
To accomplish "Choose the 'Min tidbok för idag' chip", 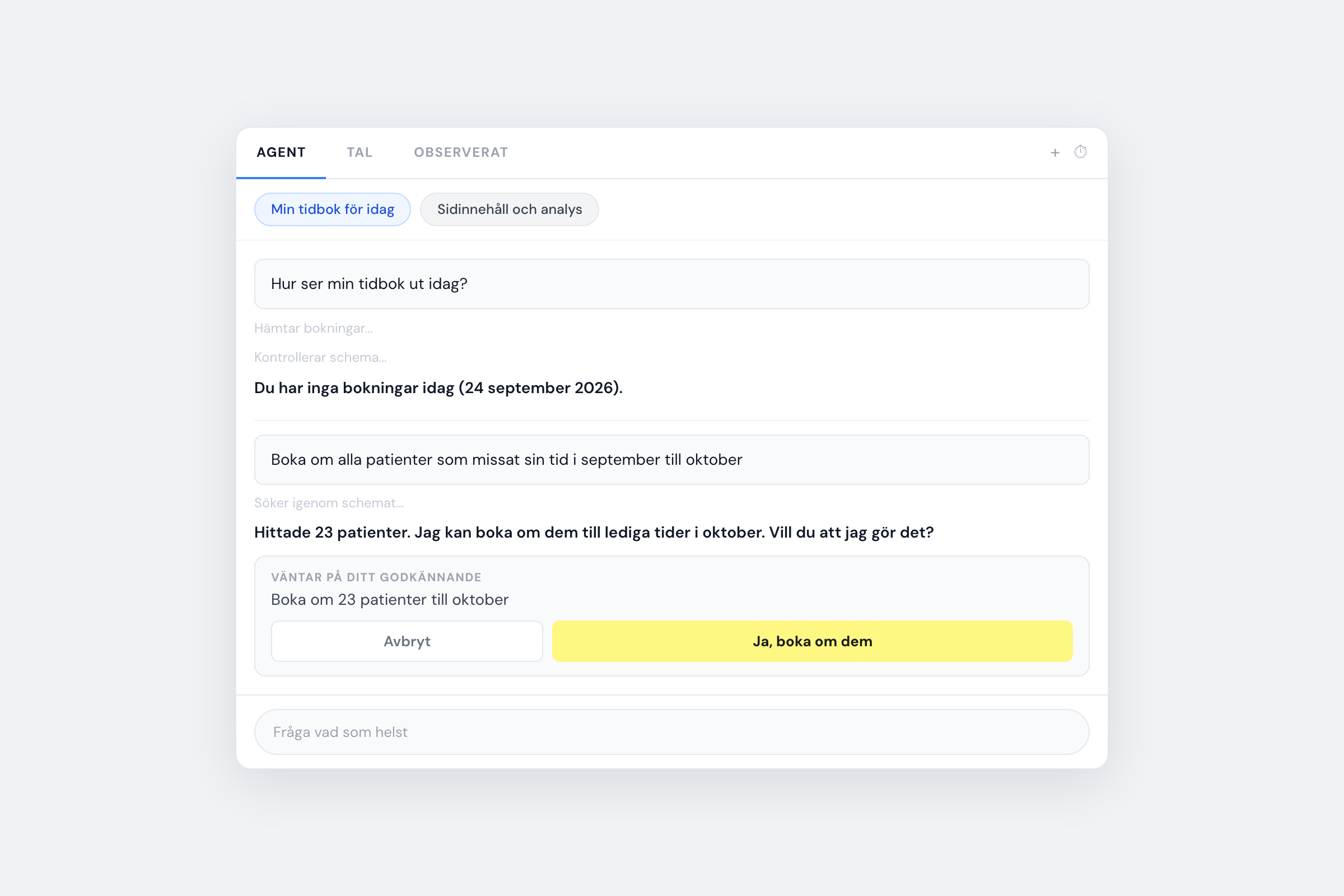I will click(333, 209).
